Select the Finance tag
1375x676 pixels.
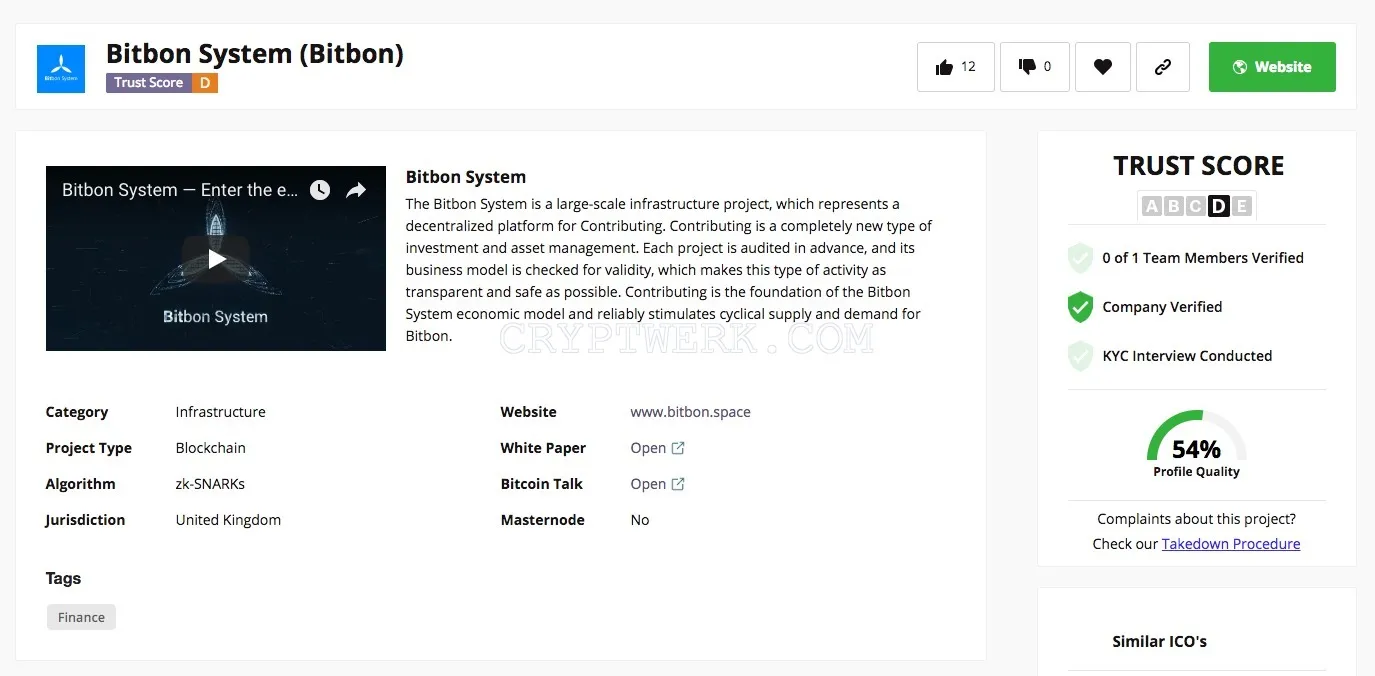(81, 617)
